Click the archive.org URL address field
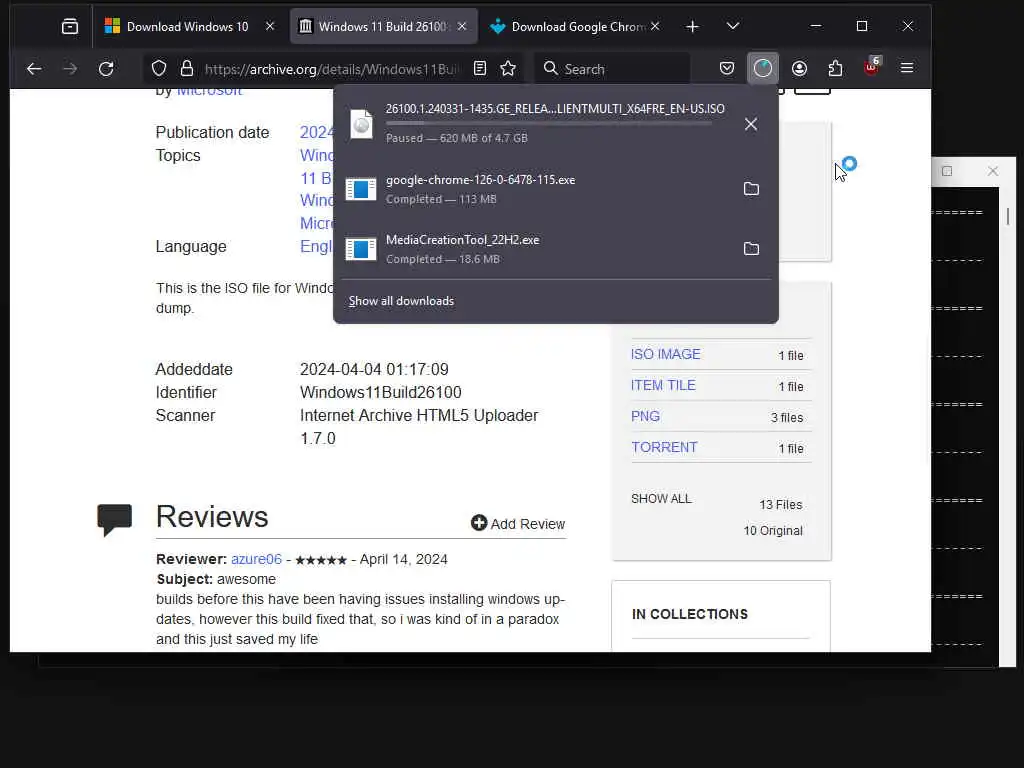The height and width of the screenshot is (768, 1024). [x=332, y=69]
